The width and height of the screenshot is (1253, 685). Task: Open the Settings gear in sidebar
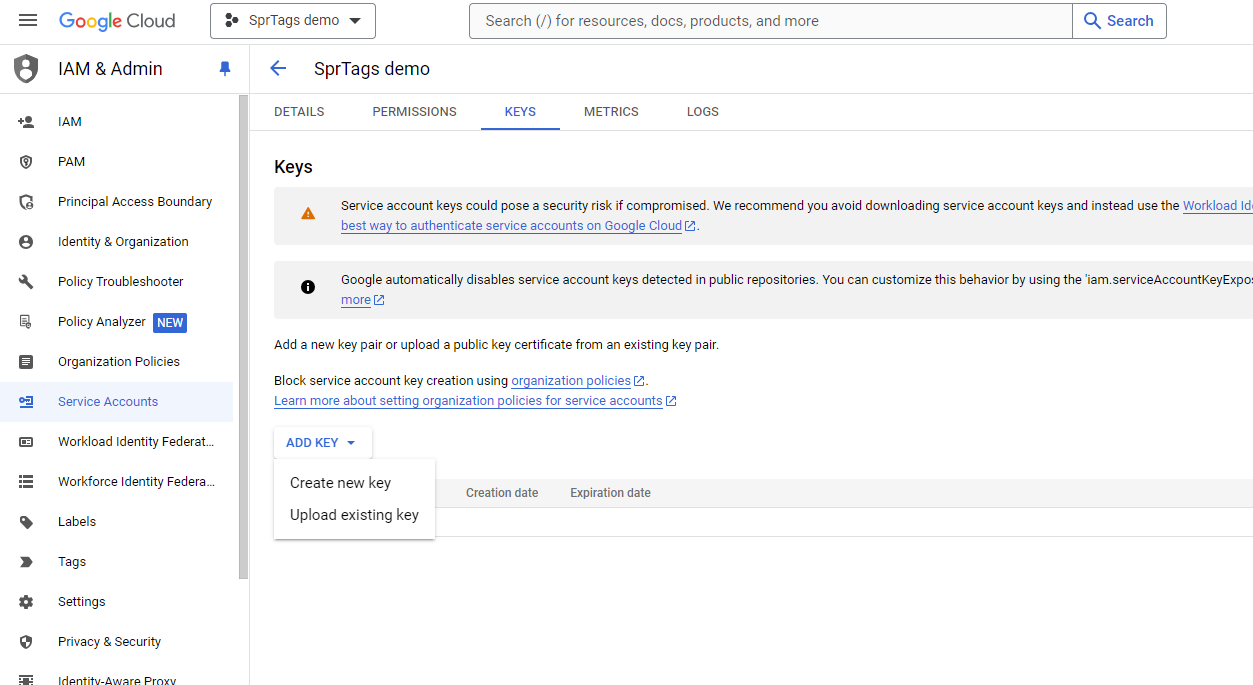tap(27, 601)
